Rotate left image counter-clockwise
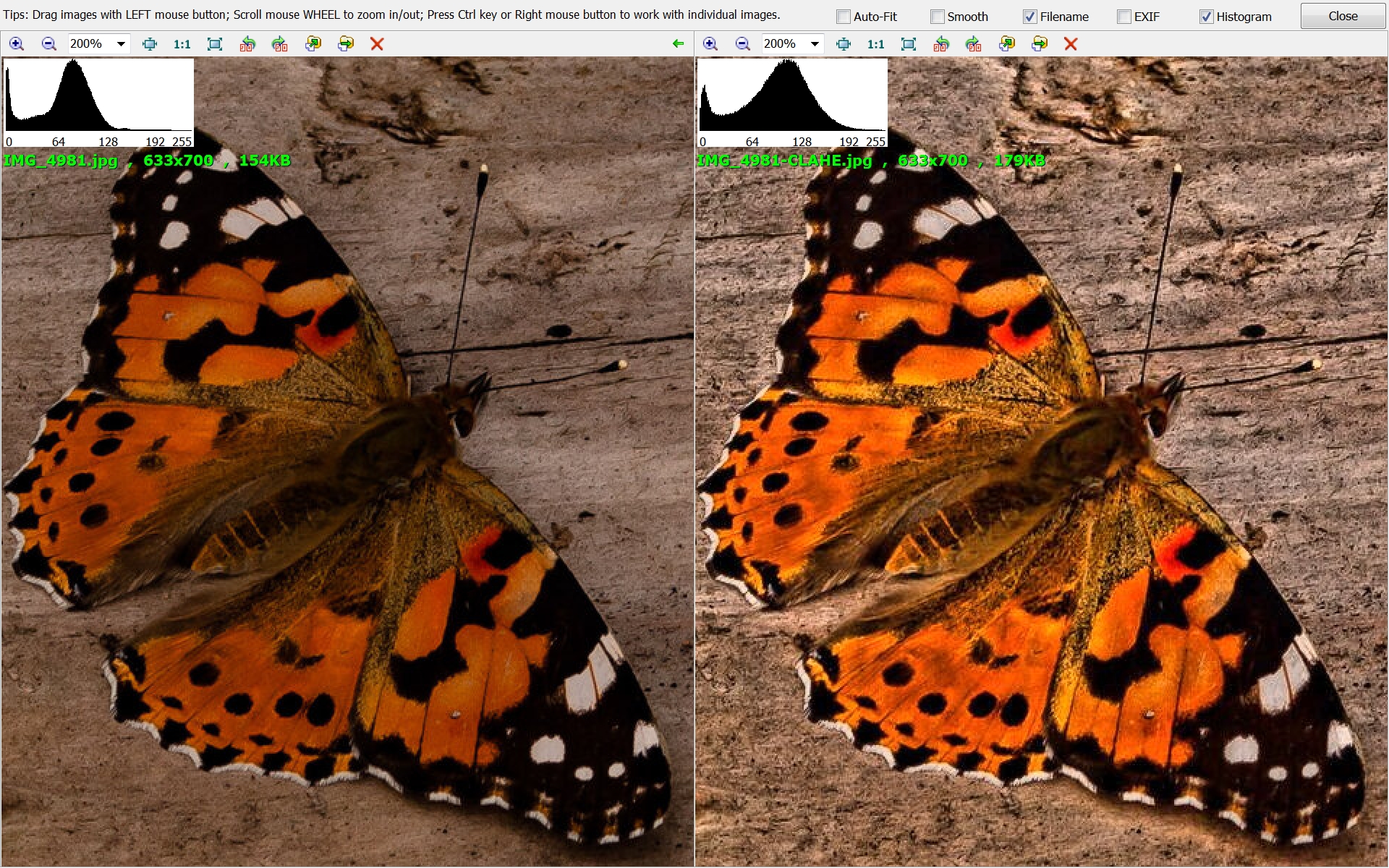This screenshot has height=868, width=1389. pos(247,44)
